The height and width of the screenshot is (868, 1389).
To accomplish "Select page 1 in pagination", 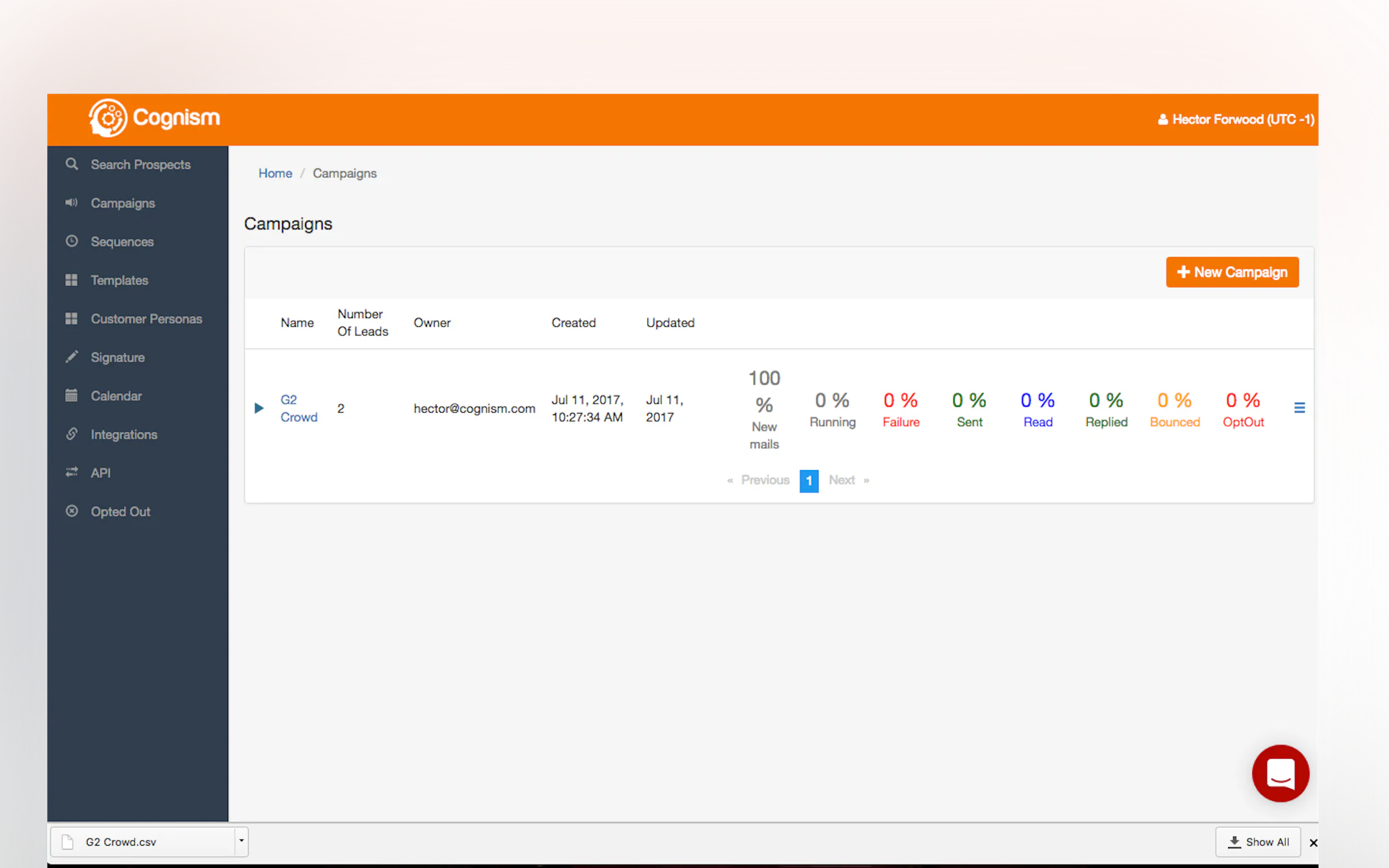I will click(808, 480).
